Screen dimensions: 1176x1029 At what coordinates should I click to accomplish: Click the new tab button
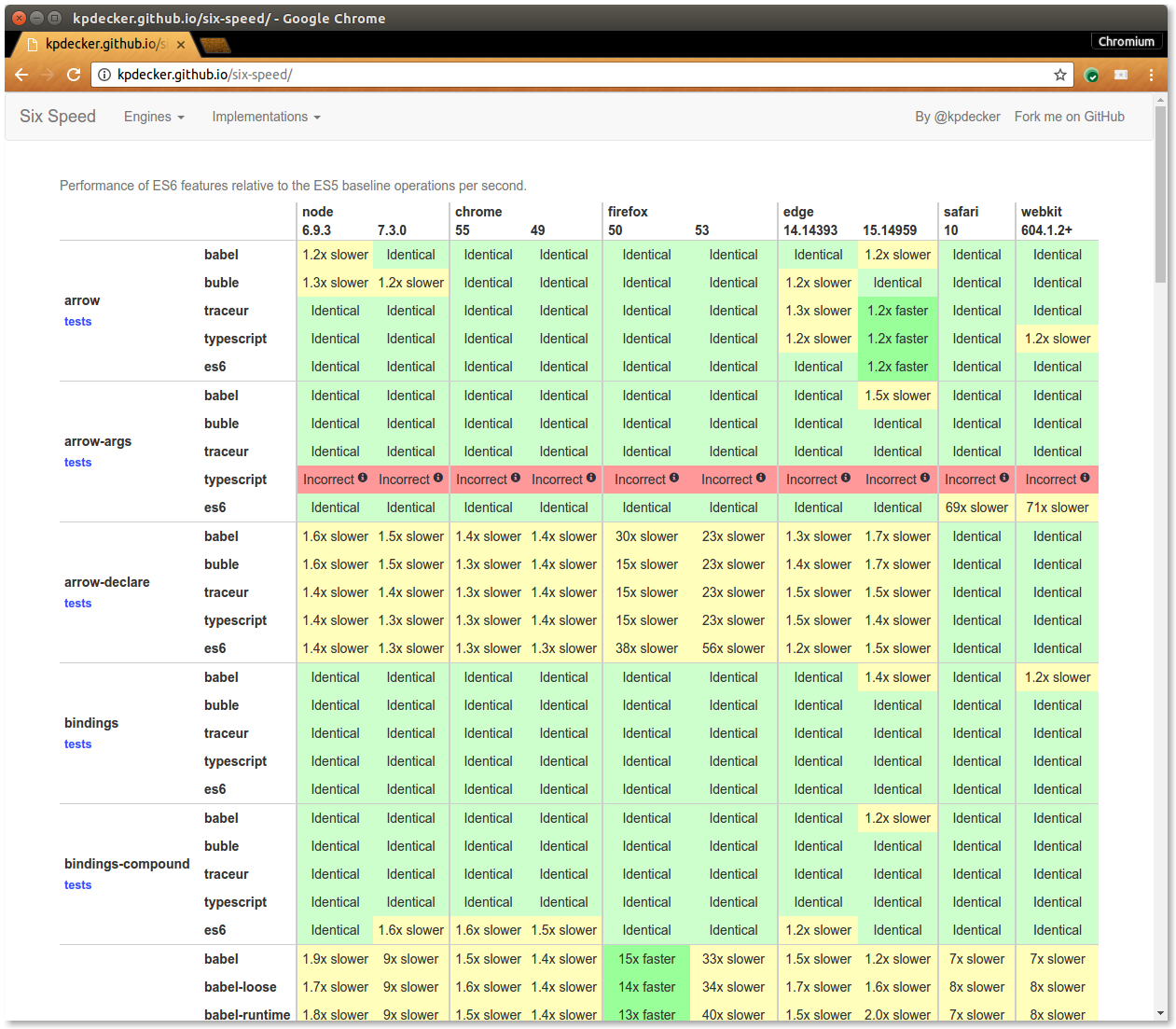pyautogui.click(x=214, y=45)
